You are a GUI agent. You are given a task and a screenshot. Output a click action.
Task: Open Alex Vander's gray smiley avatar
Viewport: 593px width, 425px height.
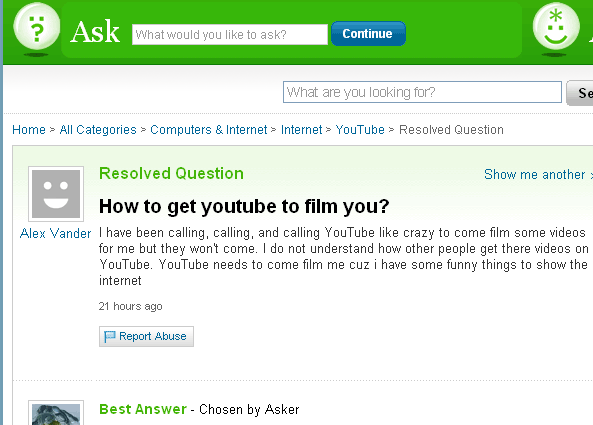[x=56, y=194]
